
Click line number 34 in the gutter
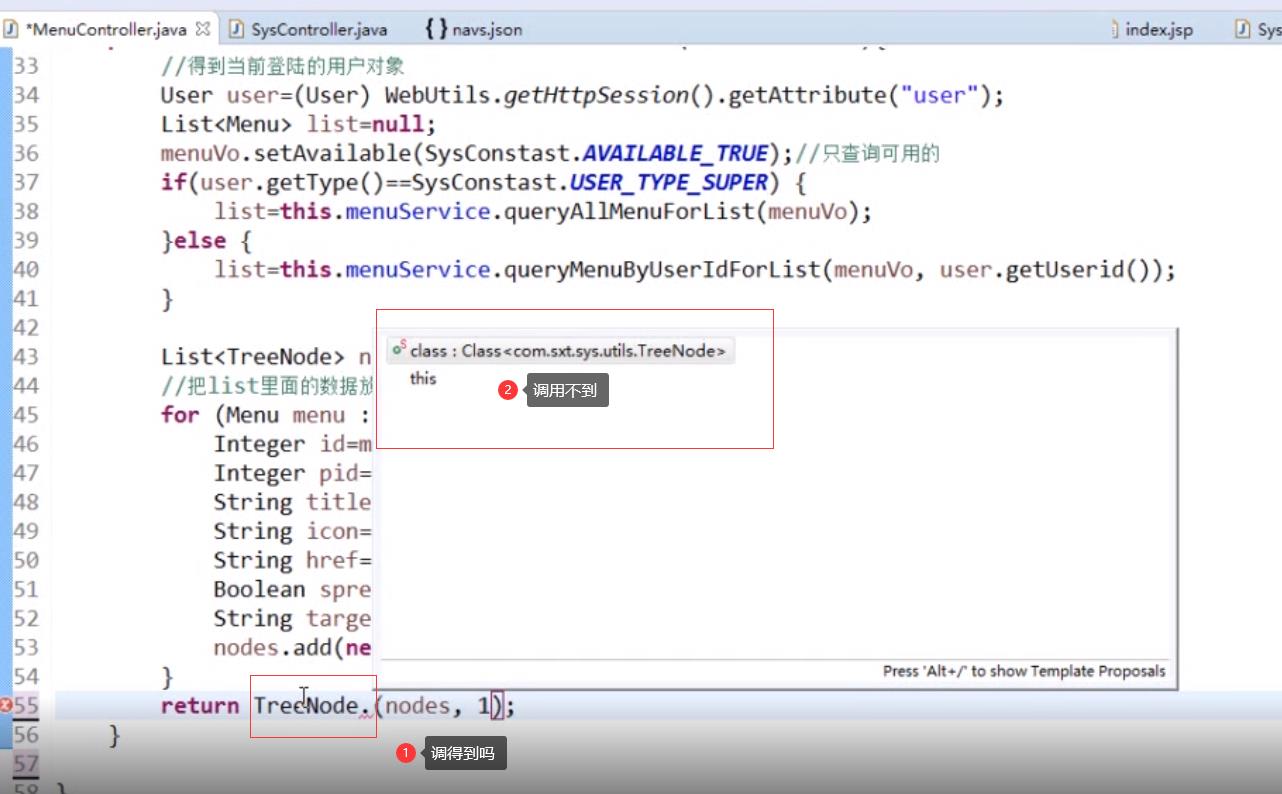[27, 95]
